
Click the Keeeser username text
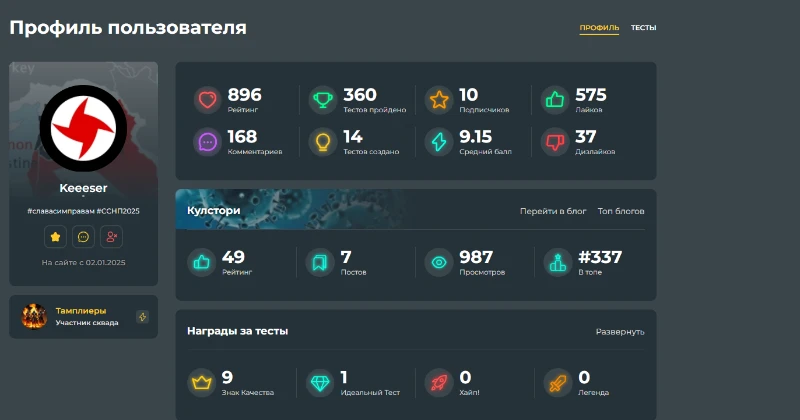[x=83, y=188]
